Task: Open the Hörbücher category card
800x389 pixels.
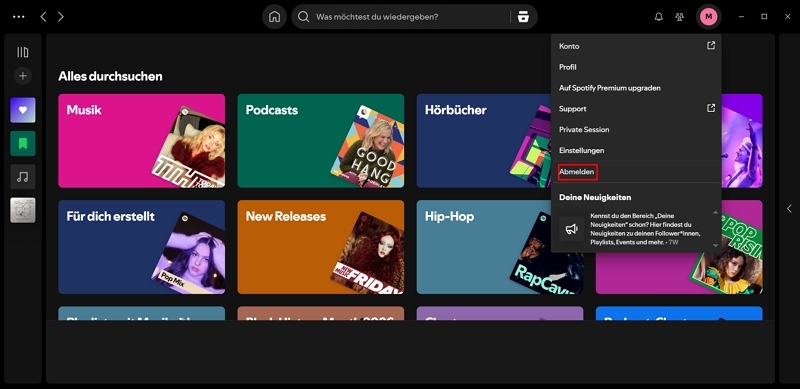Action: coord(484,140)
